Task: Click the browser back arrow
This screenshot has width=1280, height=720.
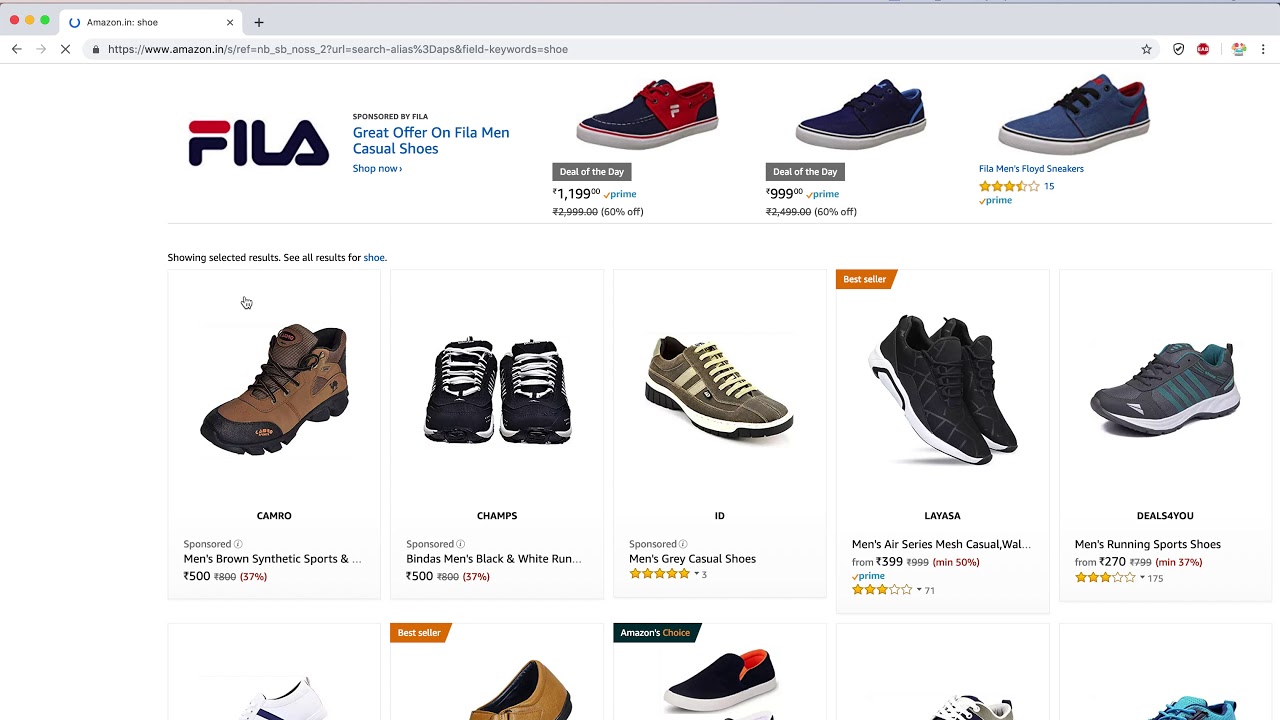Action: pos(16,49)
